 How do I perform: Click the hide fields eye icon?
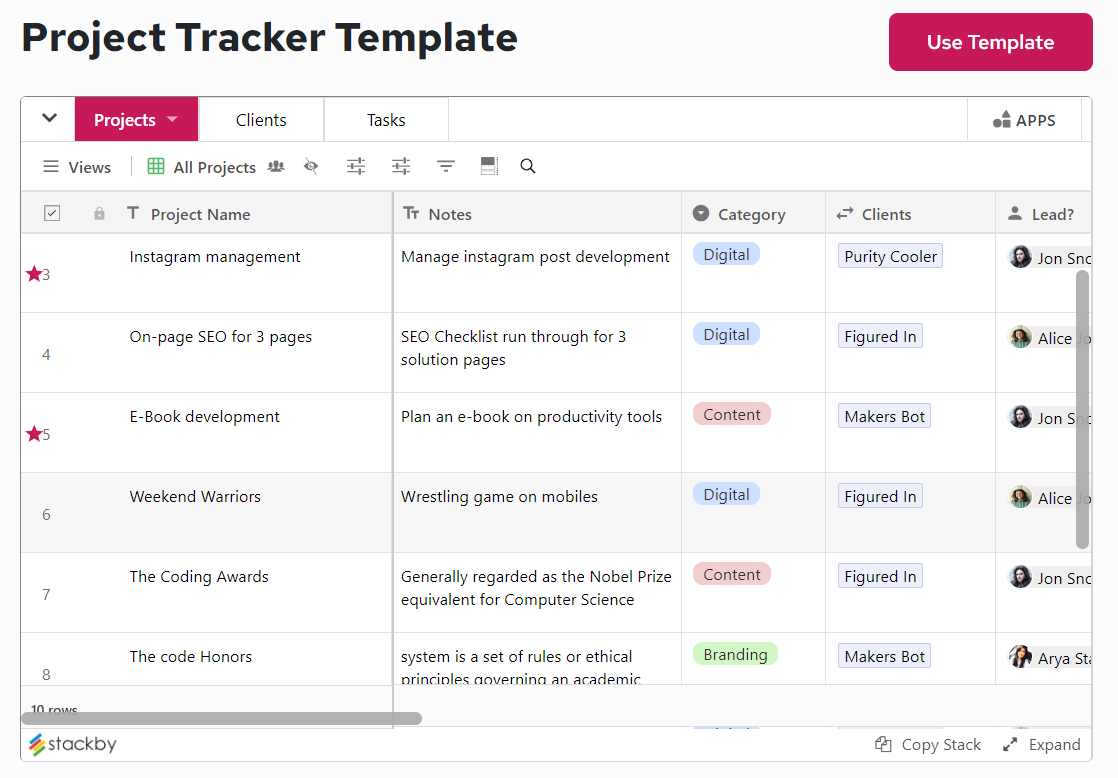pos(311,166)
